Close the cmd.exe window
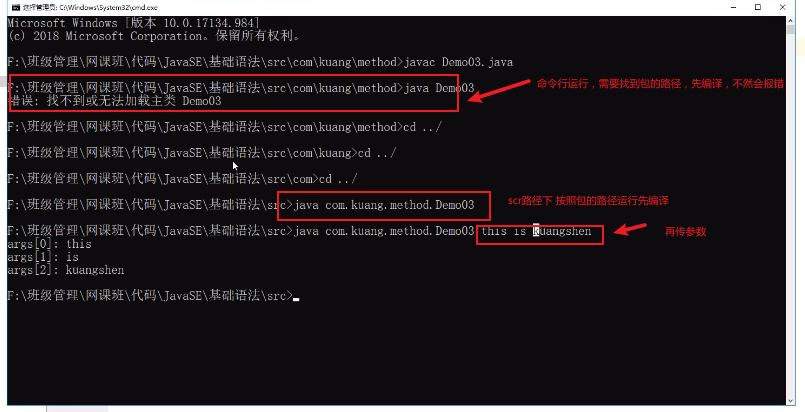Screen dimensions: 805x412 pyautogui.click(x=782, y=7)
